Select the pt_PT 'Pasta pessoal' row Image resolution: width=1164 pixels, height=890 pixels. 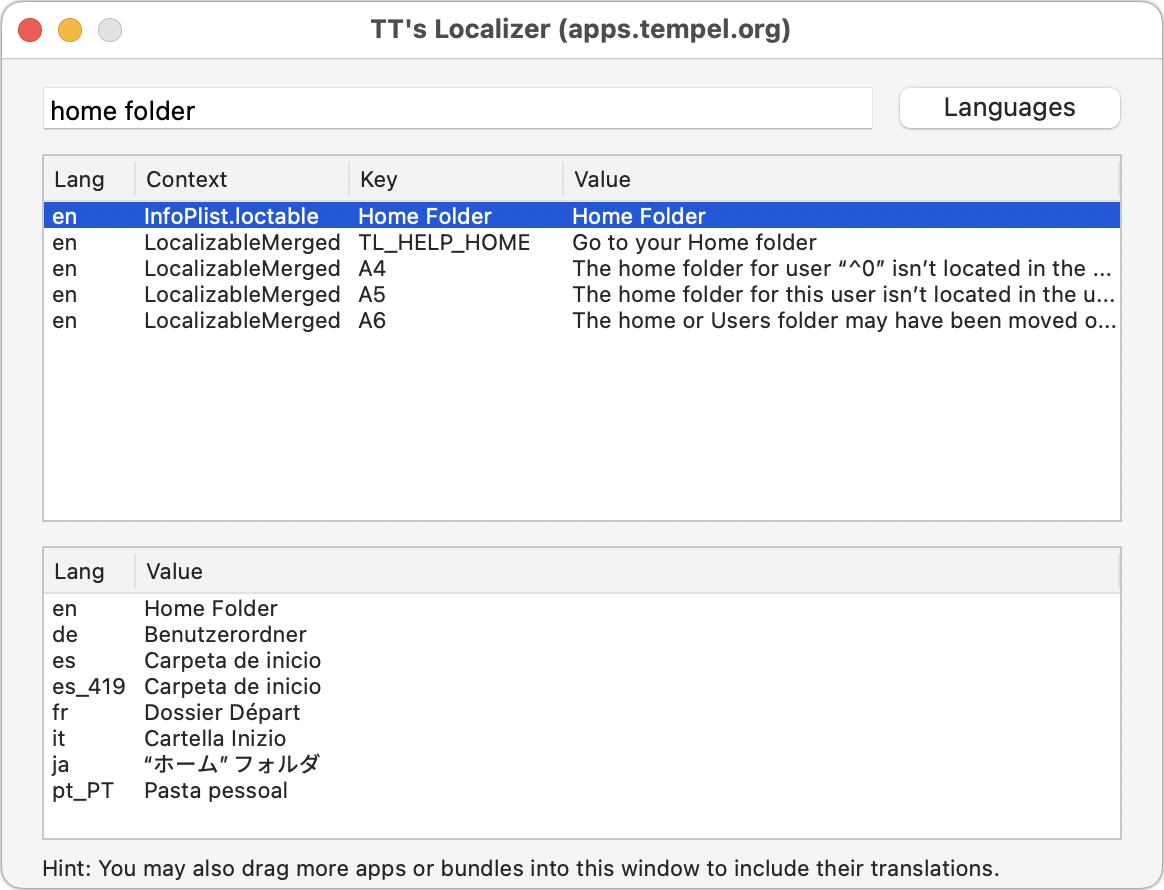[x=216, y=790]
